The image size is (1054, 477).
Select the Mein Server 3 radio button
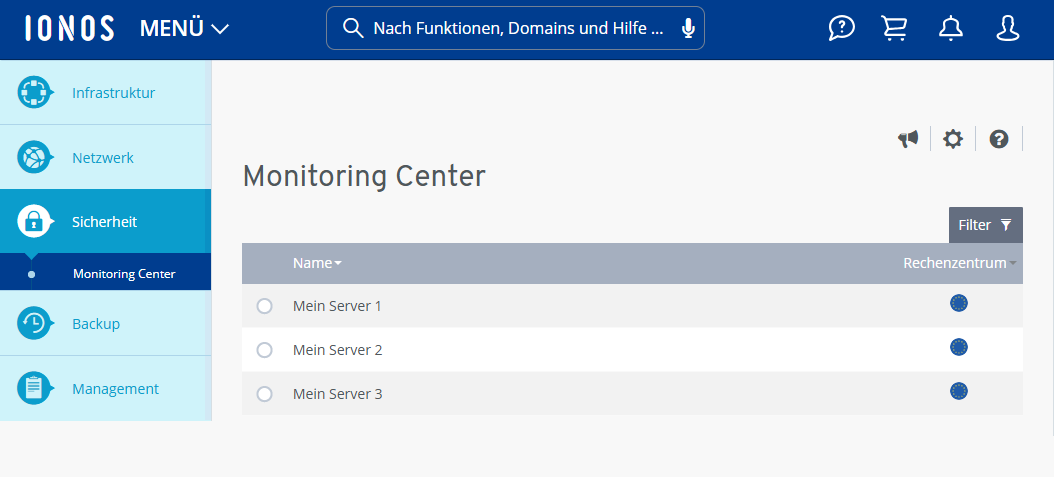pos(265,394)
